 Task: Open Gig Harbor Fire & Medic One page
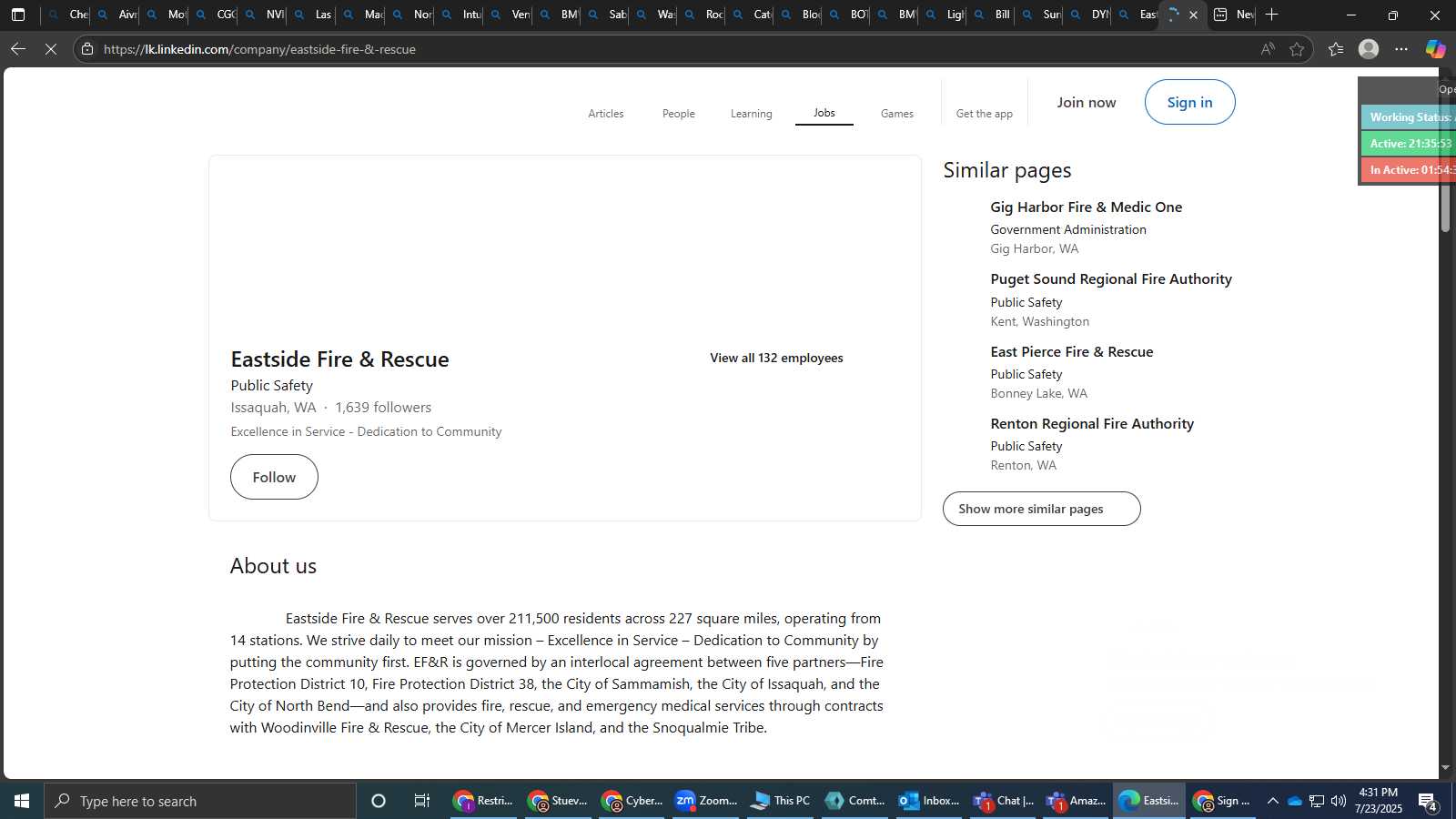point(1087,207)
